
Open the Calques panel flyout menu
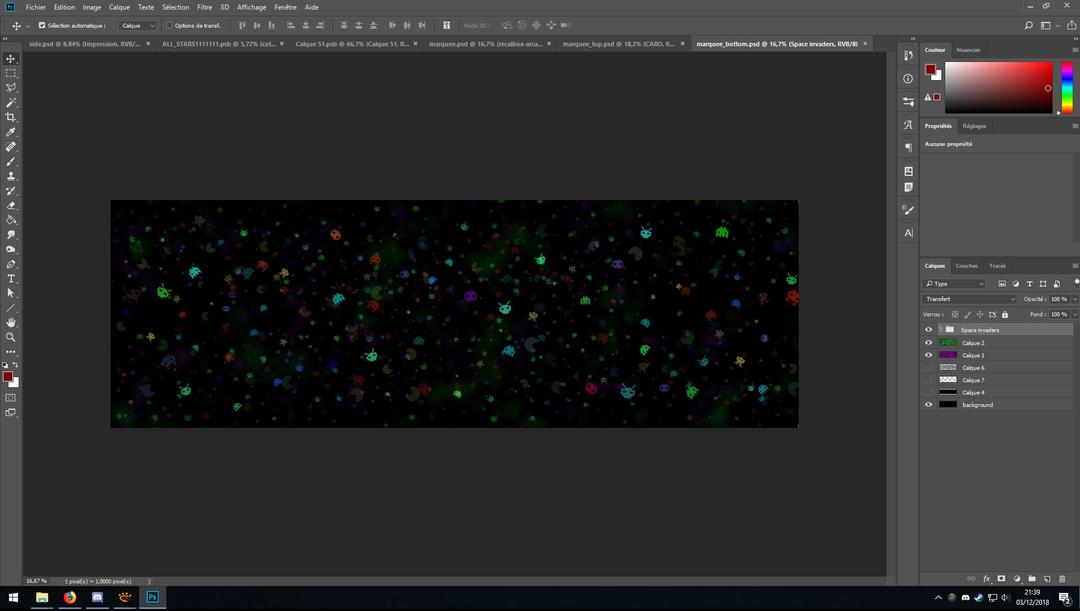1074,265
